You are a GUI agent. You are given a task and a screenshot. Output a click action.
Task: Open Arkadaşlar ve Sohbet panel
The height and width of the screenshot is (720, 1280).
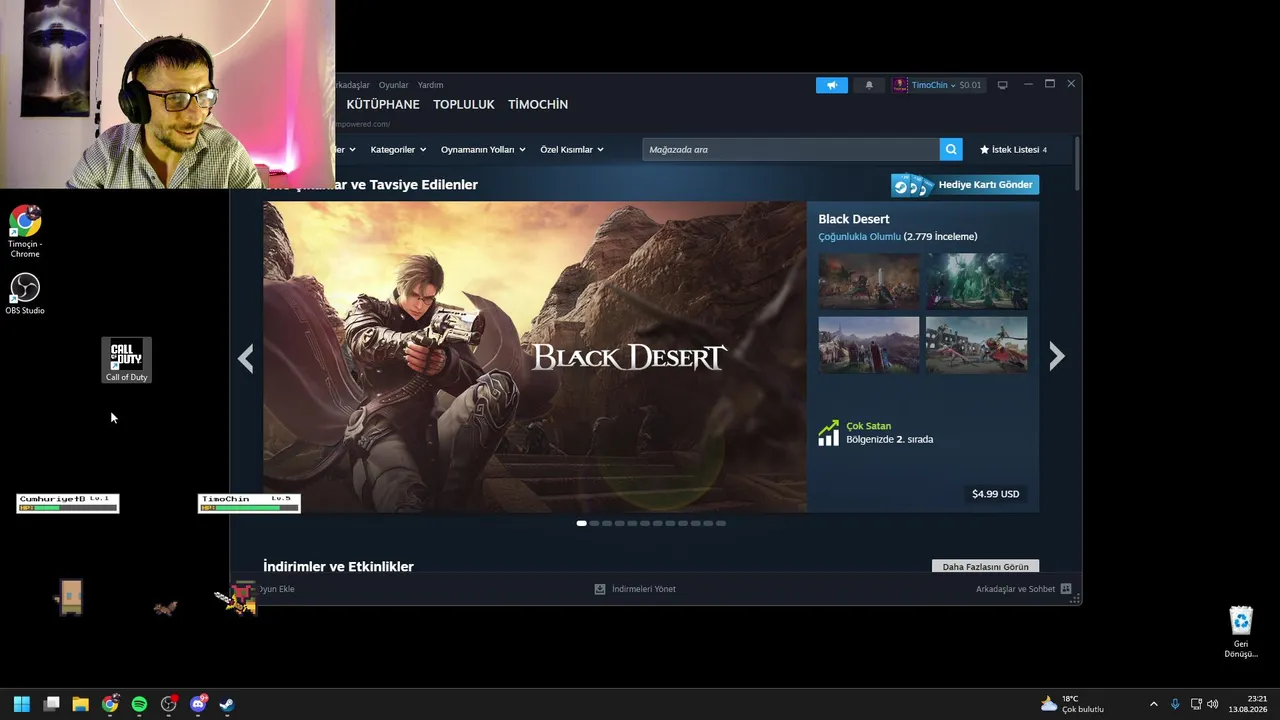[1023, 589]
